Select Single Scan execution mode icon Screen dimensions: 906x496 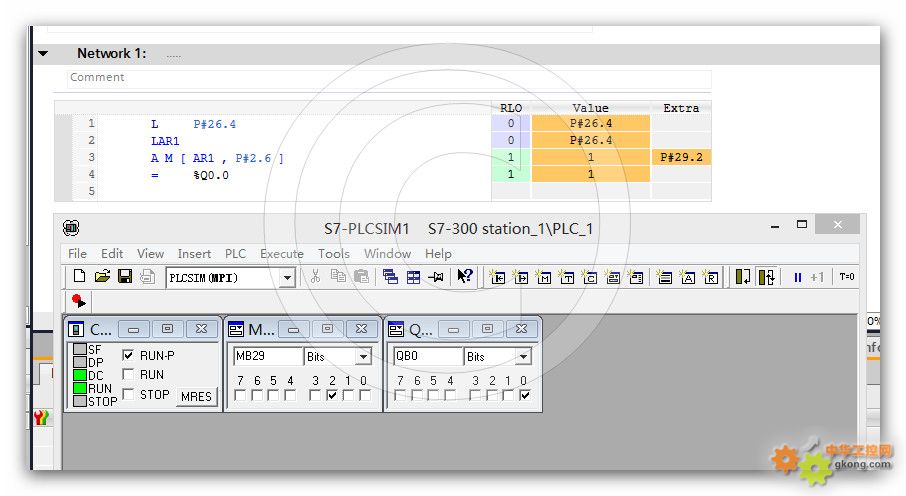[743, 277]
